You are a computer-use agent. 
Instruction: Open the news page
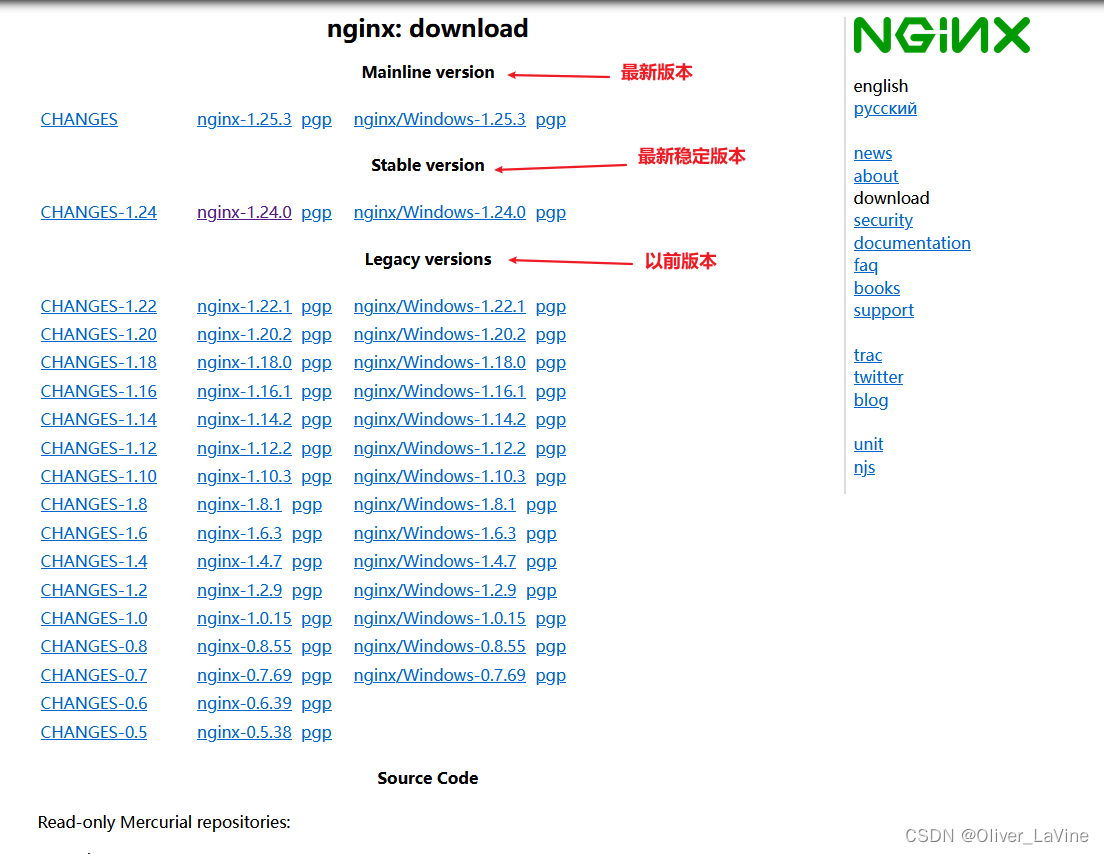coord(872,153)
